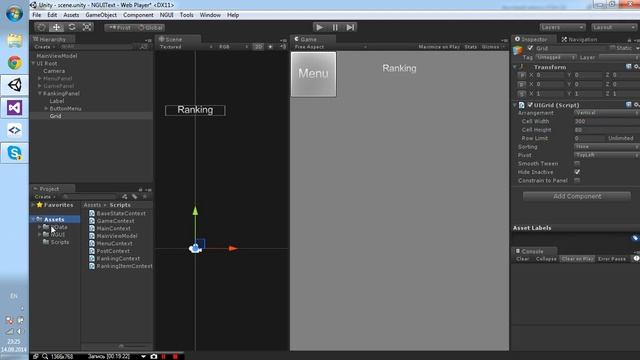Viewport: 640px width, 360px height.
Task: Click the Grid object cube icon in Inspector
Action: point(518,50)
